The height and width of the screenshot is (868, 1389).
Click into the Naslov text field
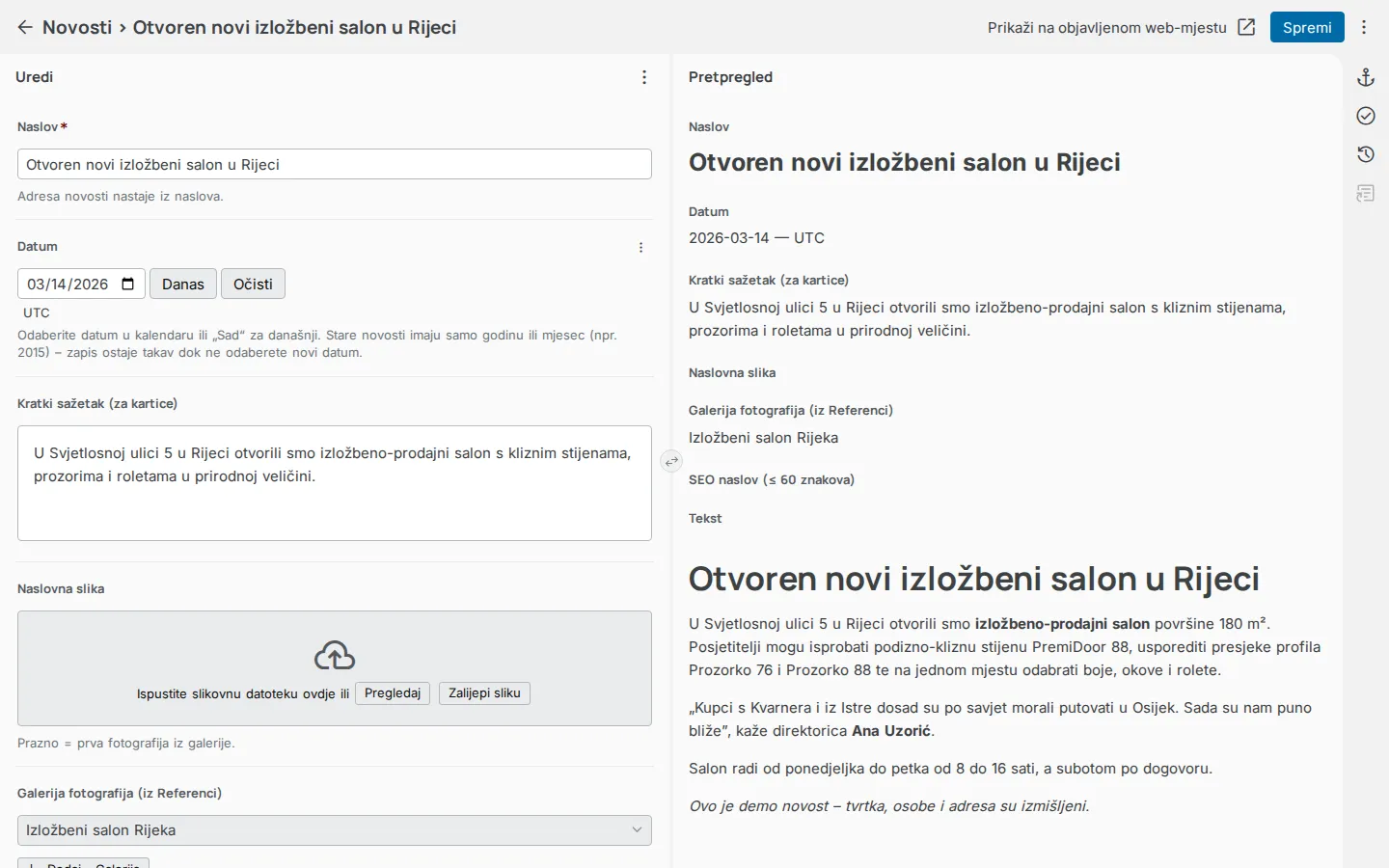pos(335,164)
